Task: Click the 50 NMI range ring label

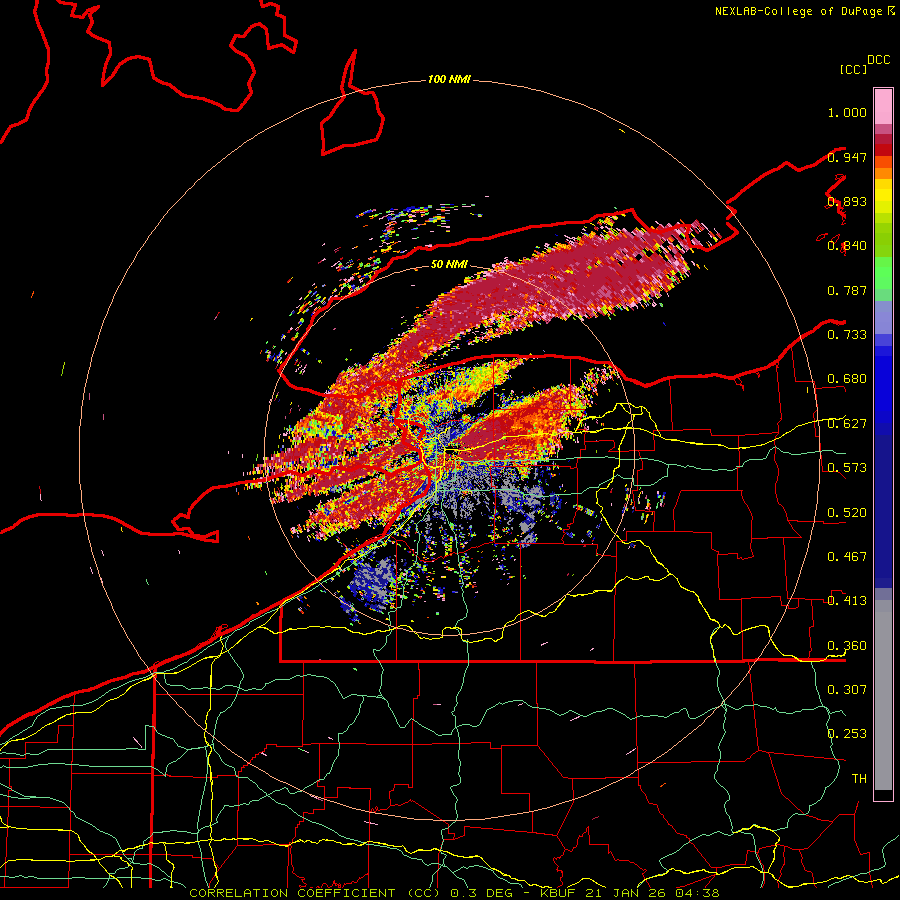Action: pos(449,264)
